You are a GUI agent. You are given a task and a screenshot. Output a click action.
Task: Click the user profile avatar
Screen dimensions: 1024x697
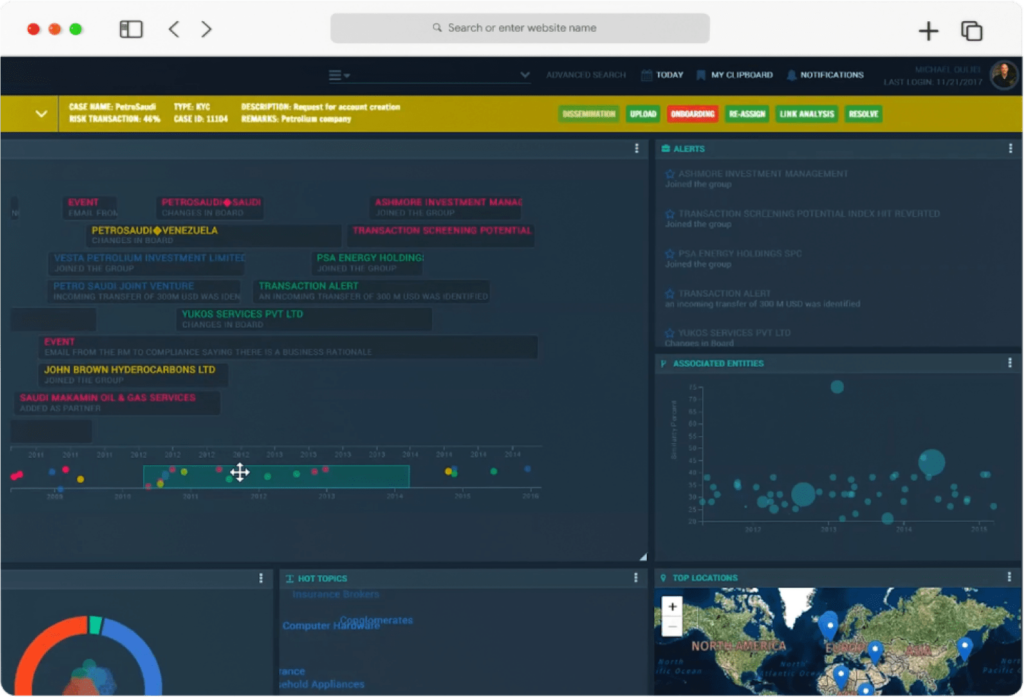[1003, 75]
